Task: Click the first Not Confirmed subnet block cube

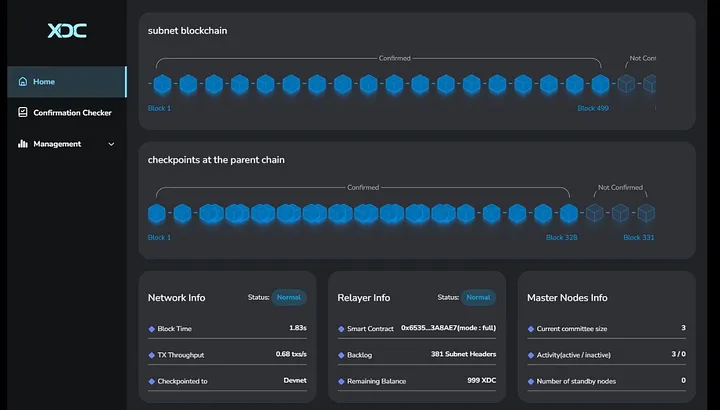Action: click(x=626, y=85)
